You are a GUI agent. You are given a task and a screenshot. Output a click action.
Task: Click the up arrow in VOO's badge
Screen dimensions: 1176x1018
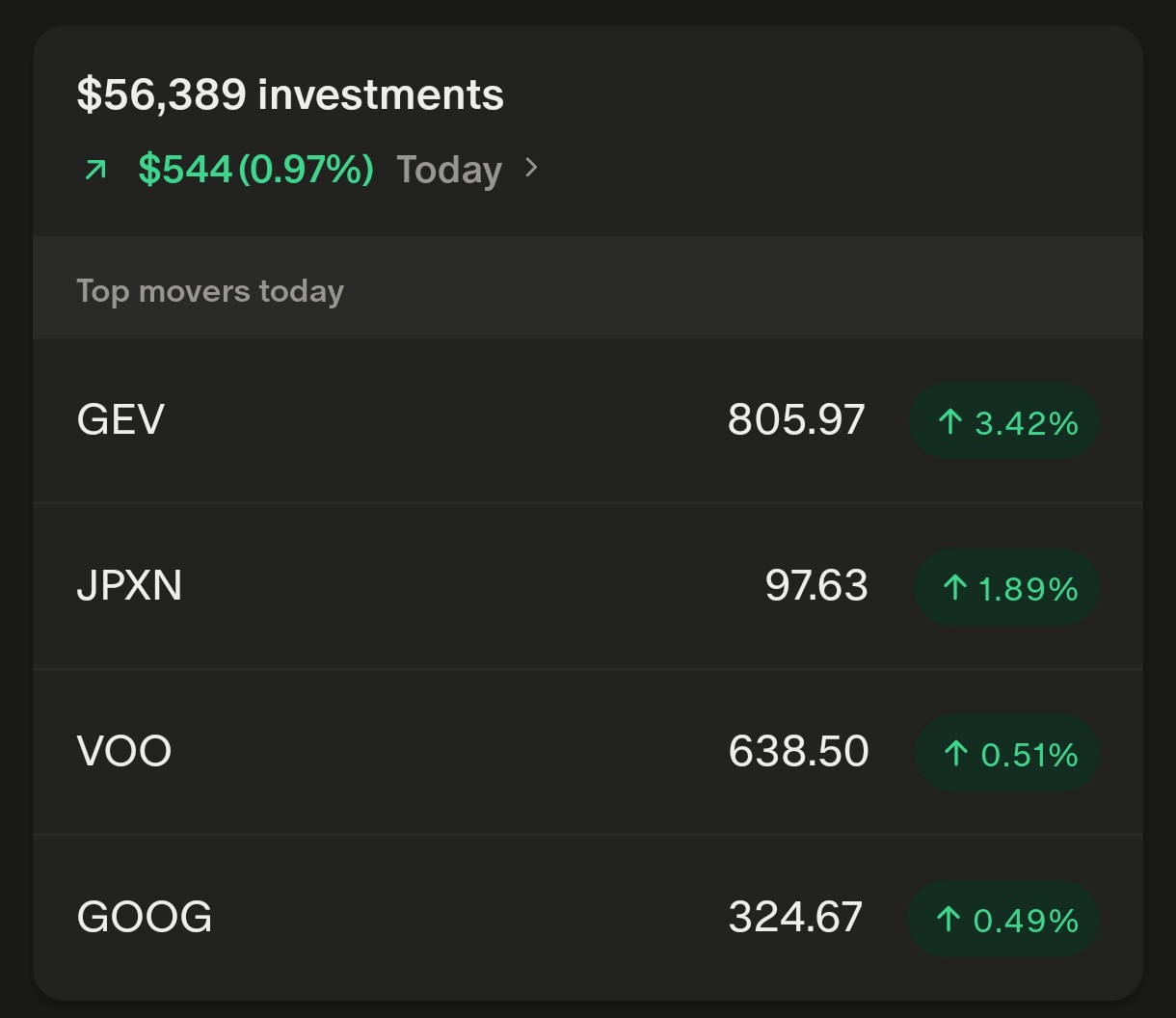[x=955, y=753]
